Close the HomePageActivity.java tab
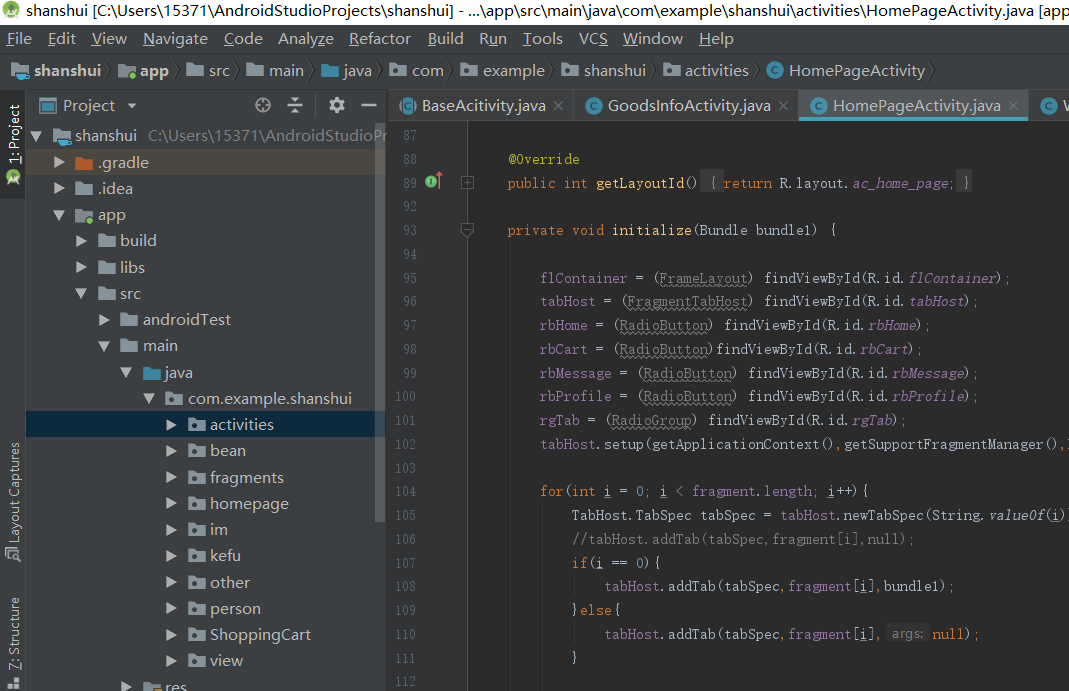1069x691 pixels. (1013, 106)
